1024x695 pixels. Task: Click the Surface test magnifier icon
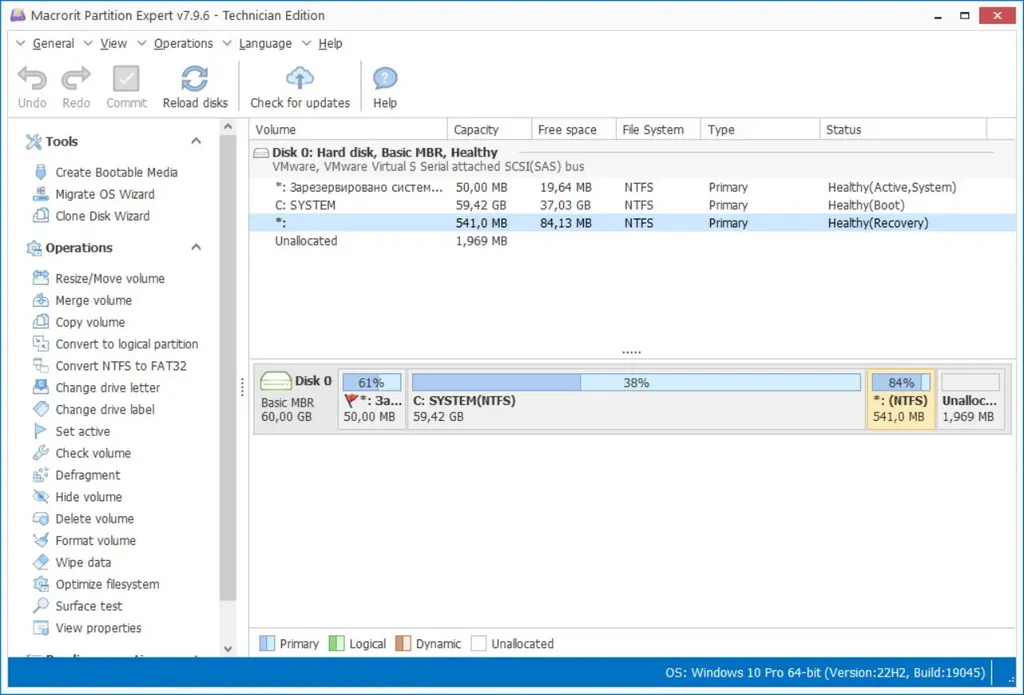pos(40,606)
